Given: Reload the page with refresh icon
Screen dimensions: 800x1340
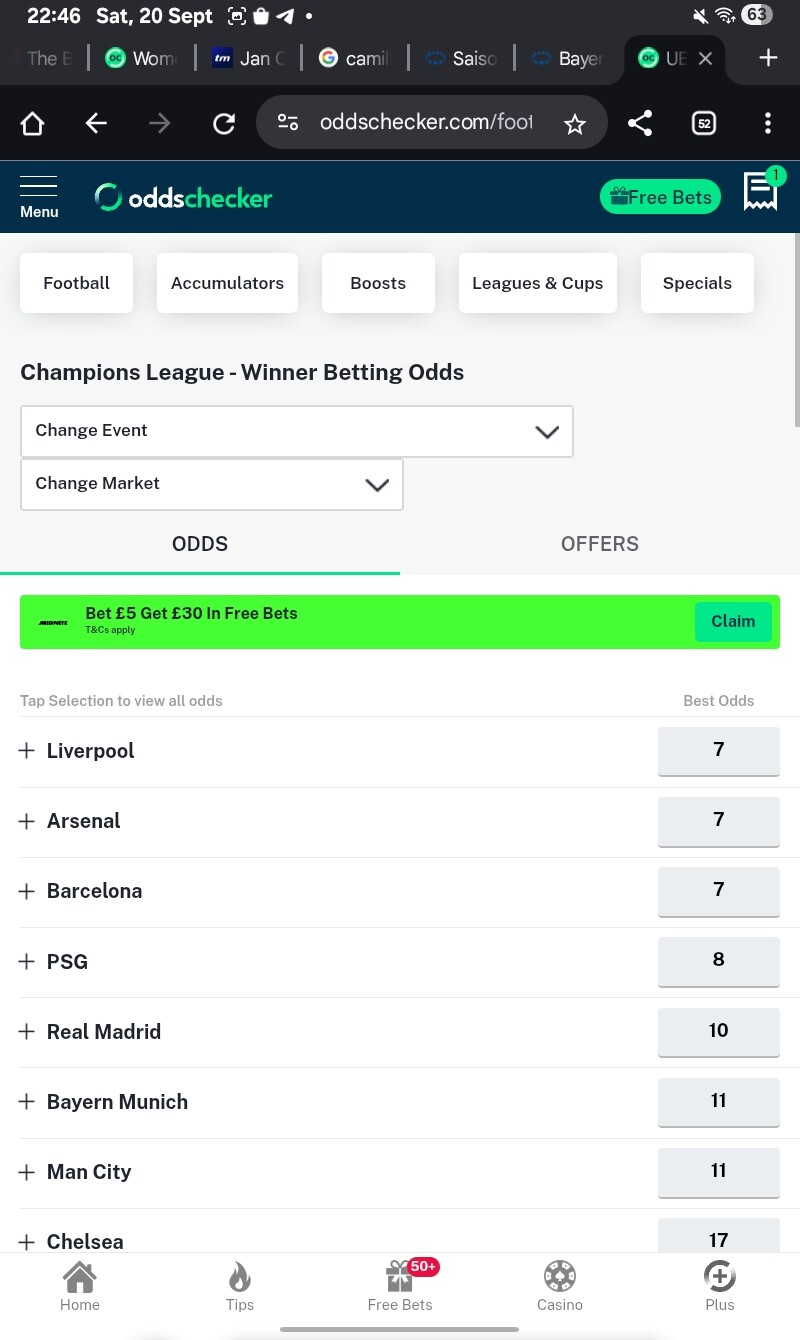Looking at the screenshot, I should (x=224, y=123).
